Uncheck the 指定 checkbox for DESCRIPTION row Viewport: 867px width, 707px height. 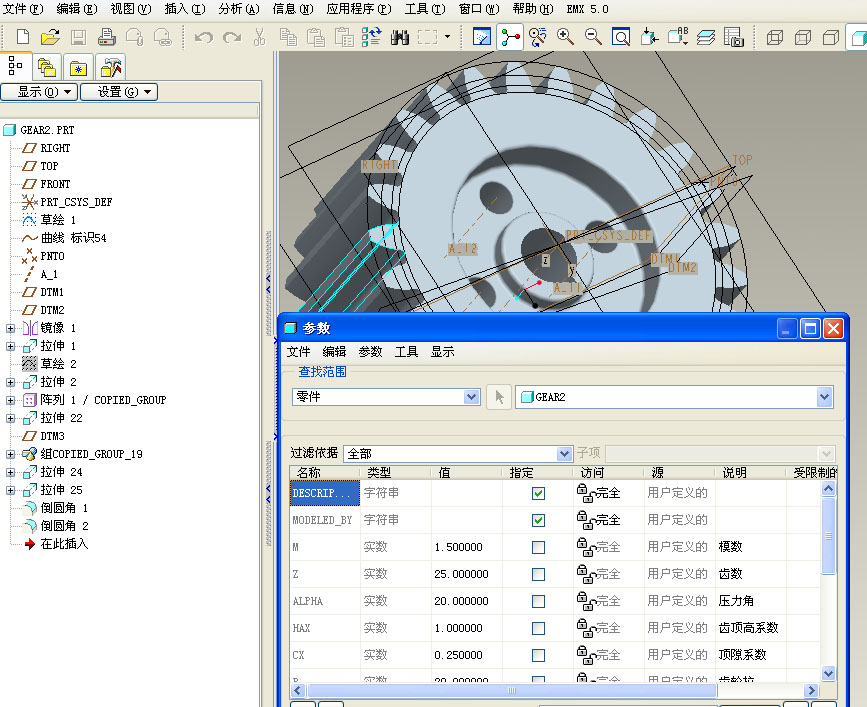click(x=538, y=493)
